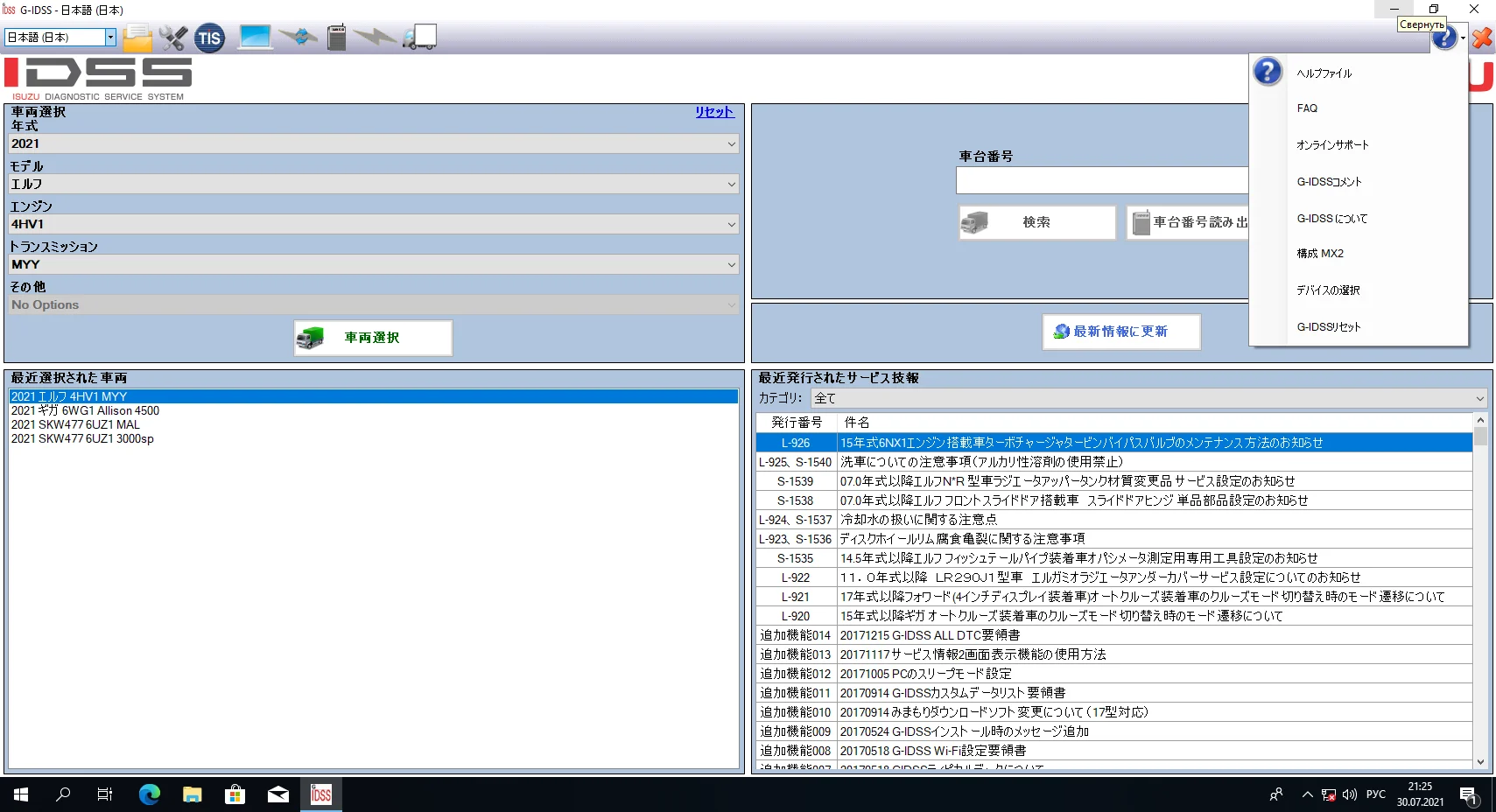
Task: Click the 検索 search button
Action: [x=1037, y=222]
